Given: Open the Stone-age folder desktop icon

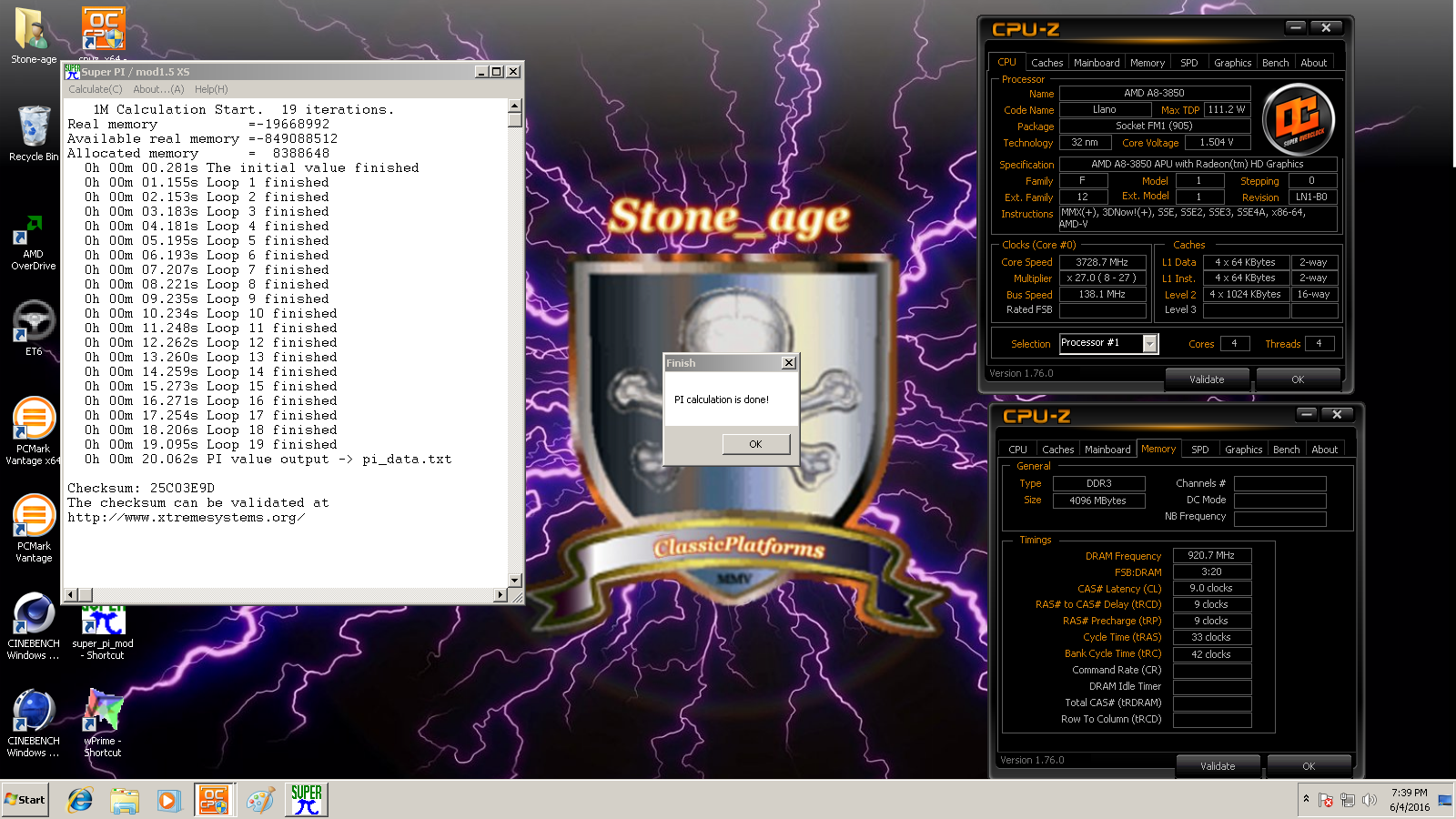Looking at the screenshot, I should [x=33, y=35].
